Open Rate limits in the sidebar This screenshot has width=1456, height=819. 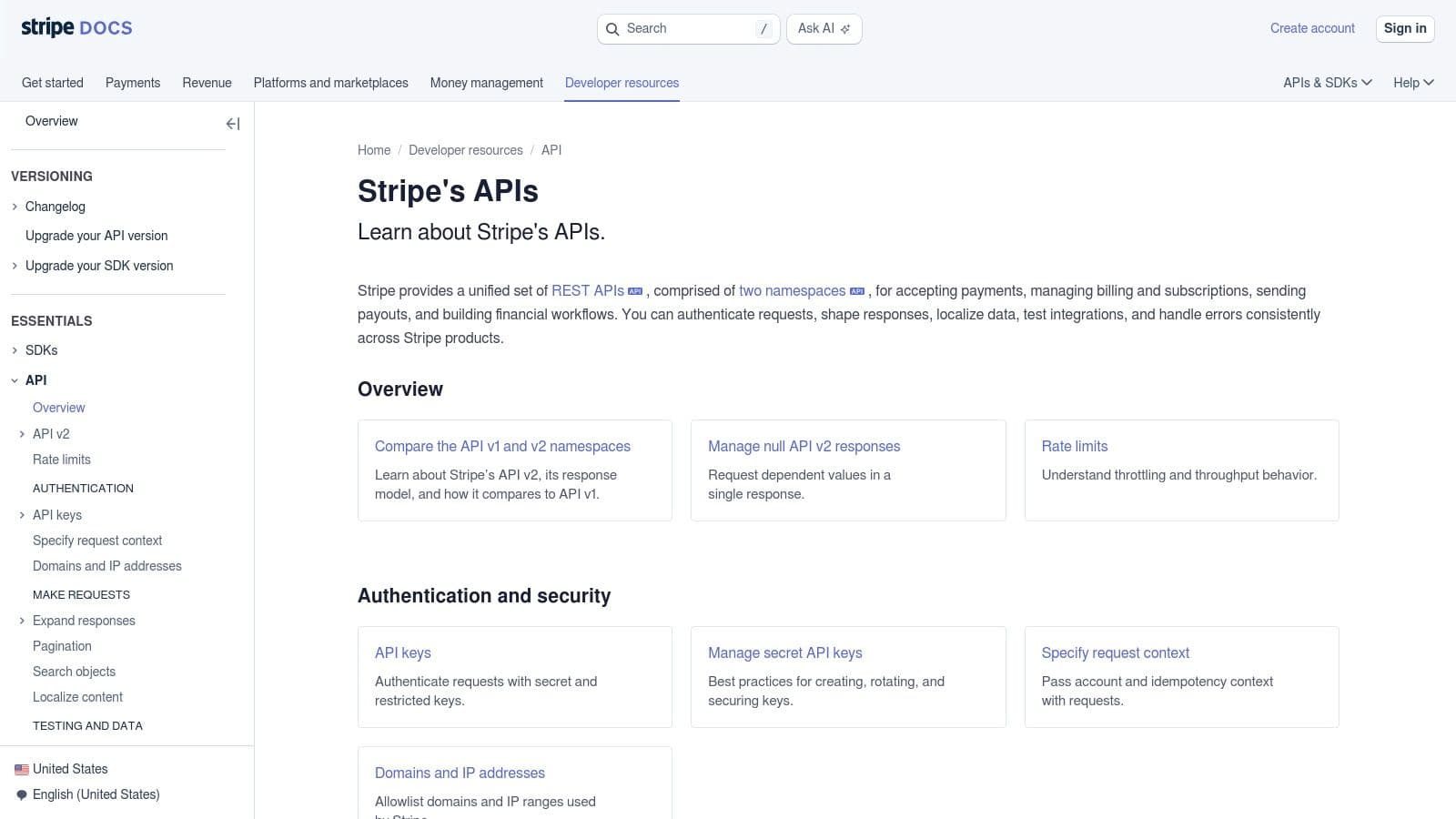pos(62,460)
